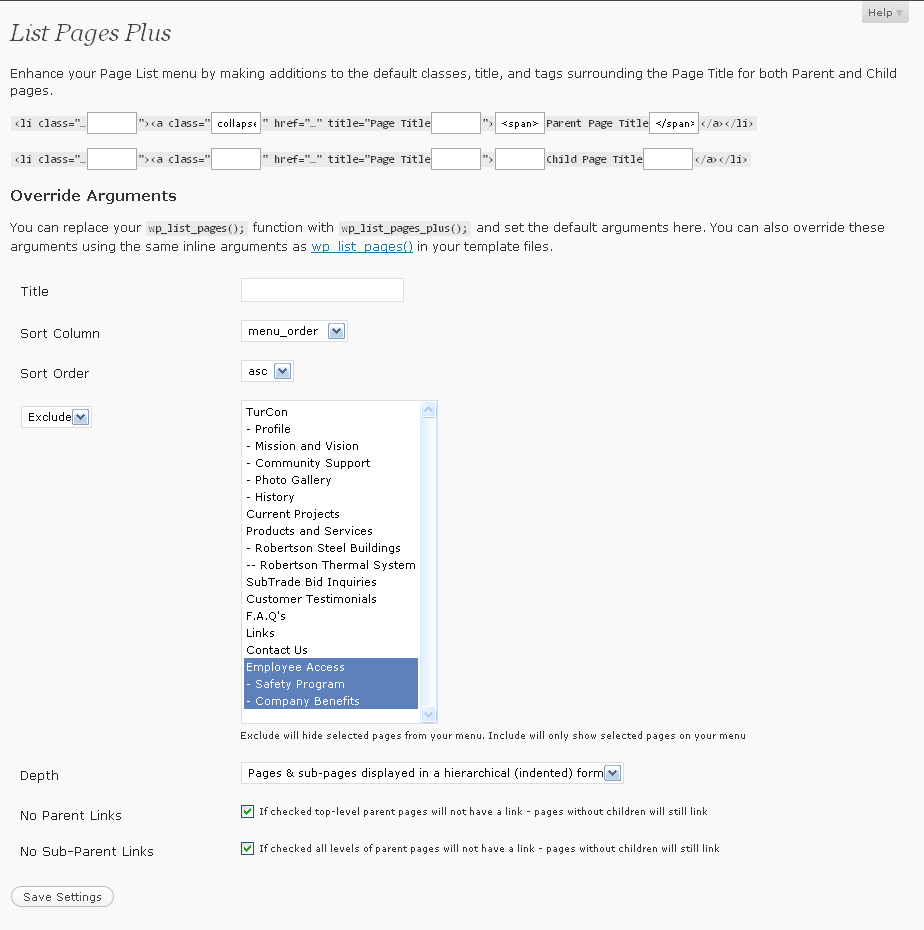Open the Exclude/Include dropdown
Image resolution: width=924 pixels, height=930 pixels.
(56, 417)
